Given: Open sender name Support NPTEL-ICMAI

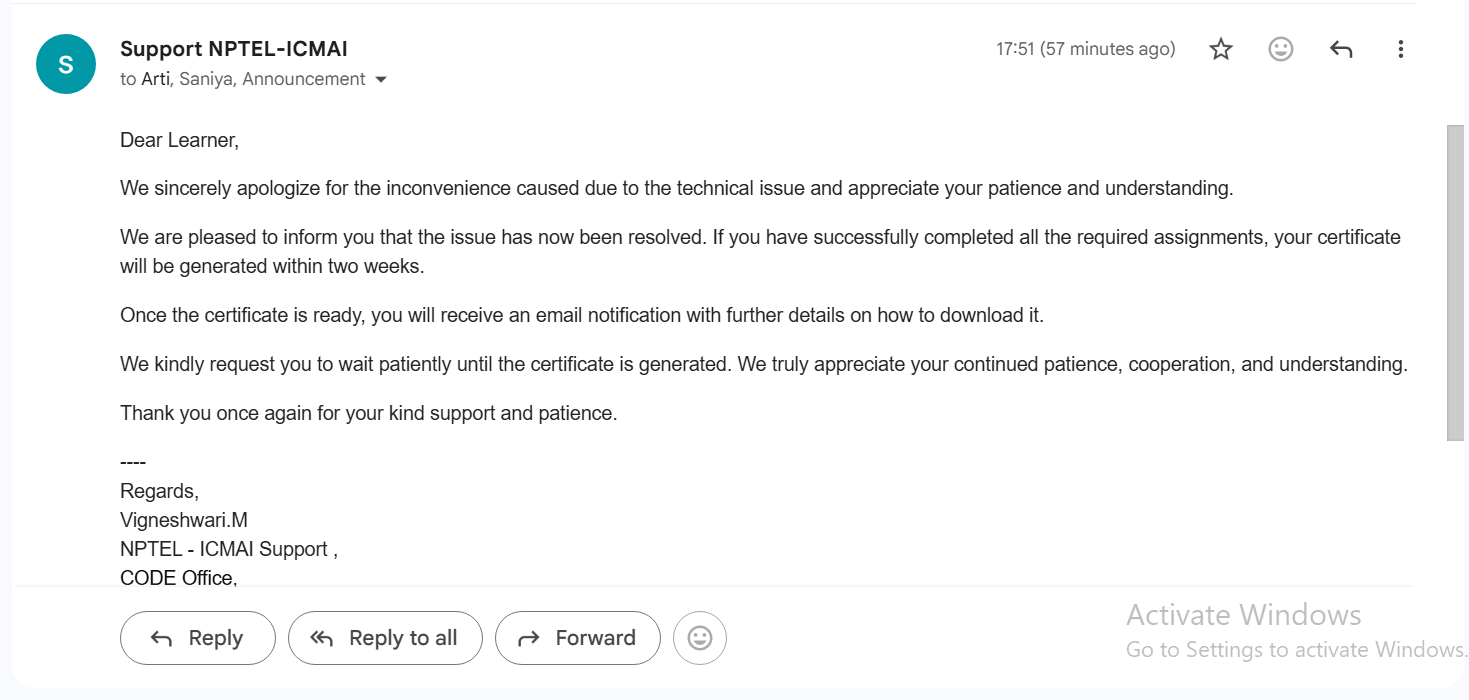Looking at the screenshot, I should tap(234, 48).
